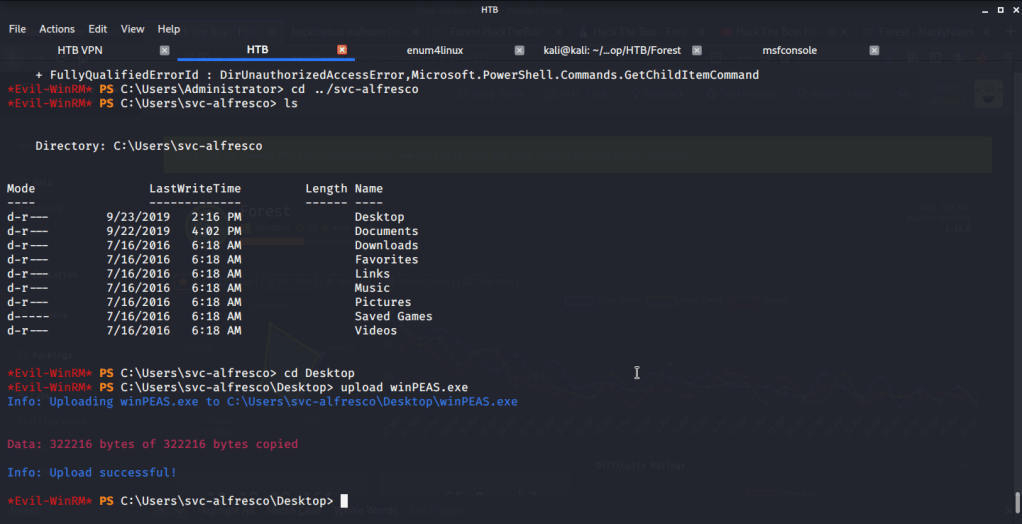Switch to the enum4linux tab

(435, 50)
